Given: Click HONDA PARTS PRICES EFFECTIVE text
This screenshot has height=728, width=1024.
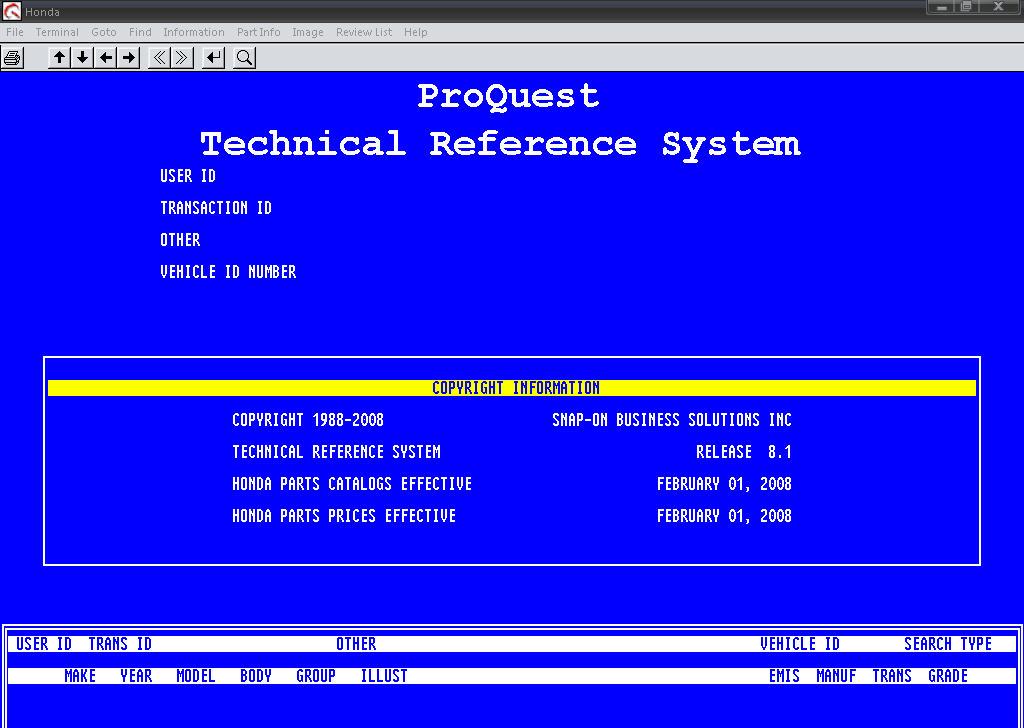Looking at the screenshot, I should (x=344, y=516).
